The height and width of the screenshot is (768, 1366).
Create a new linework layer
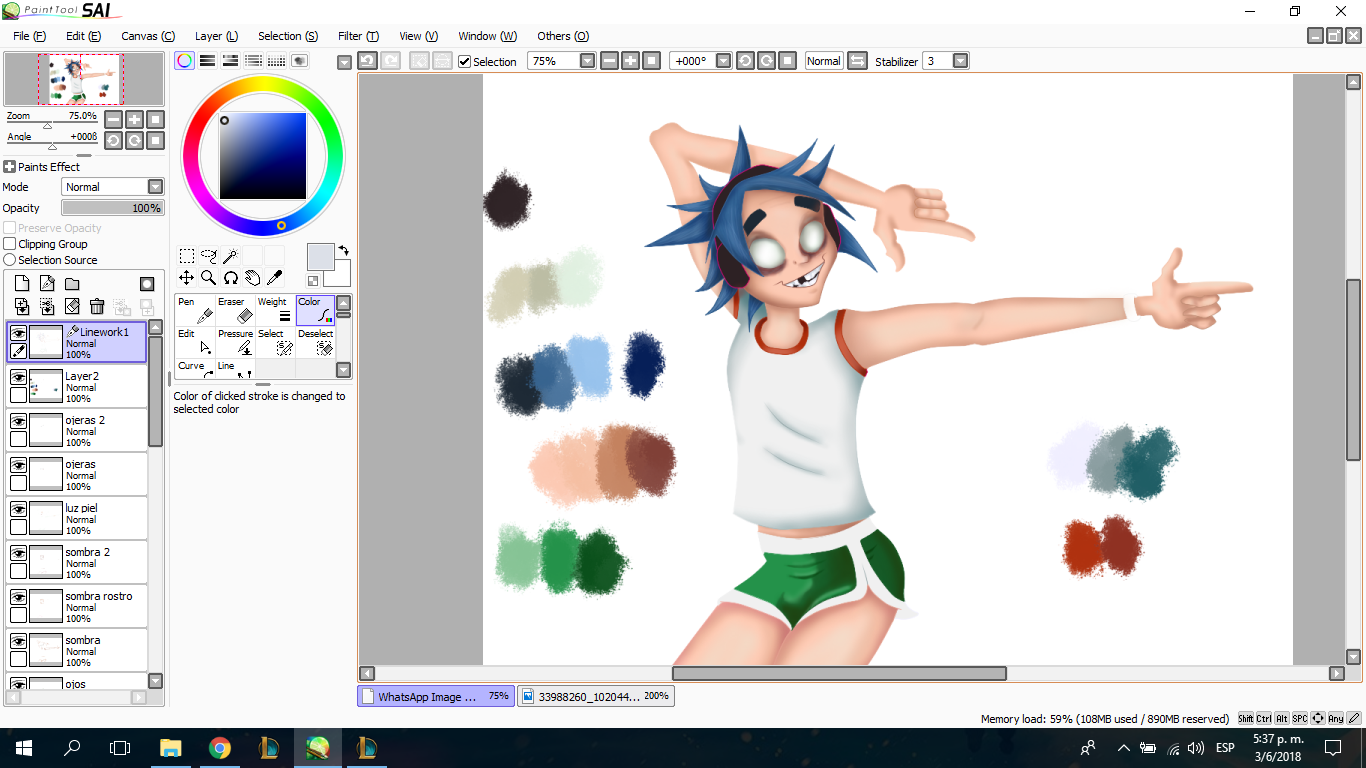point(47,284)
